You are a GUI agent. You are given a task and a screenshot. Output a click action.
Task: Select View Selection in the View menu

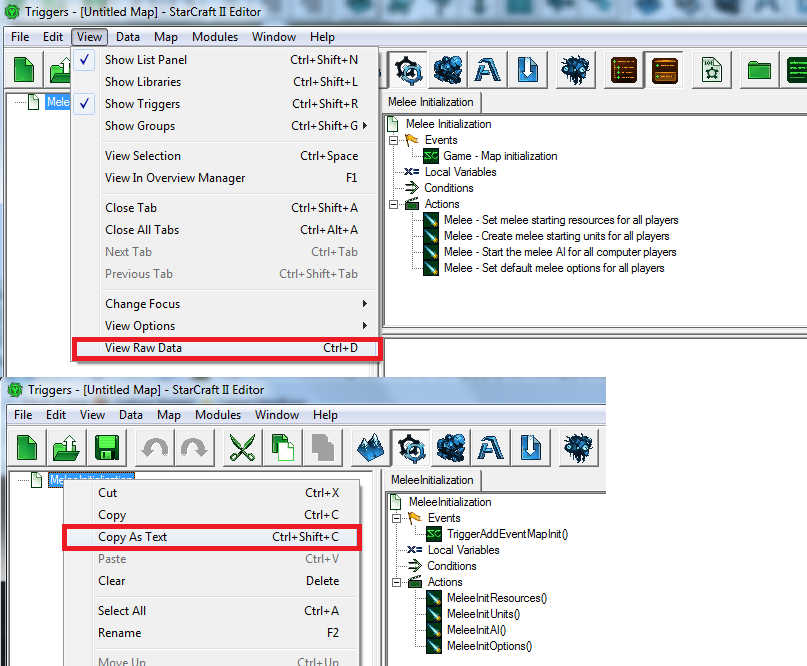[x=225, y=156]
